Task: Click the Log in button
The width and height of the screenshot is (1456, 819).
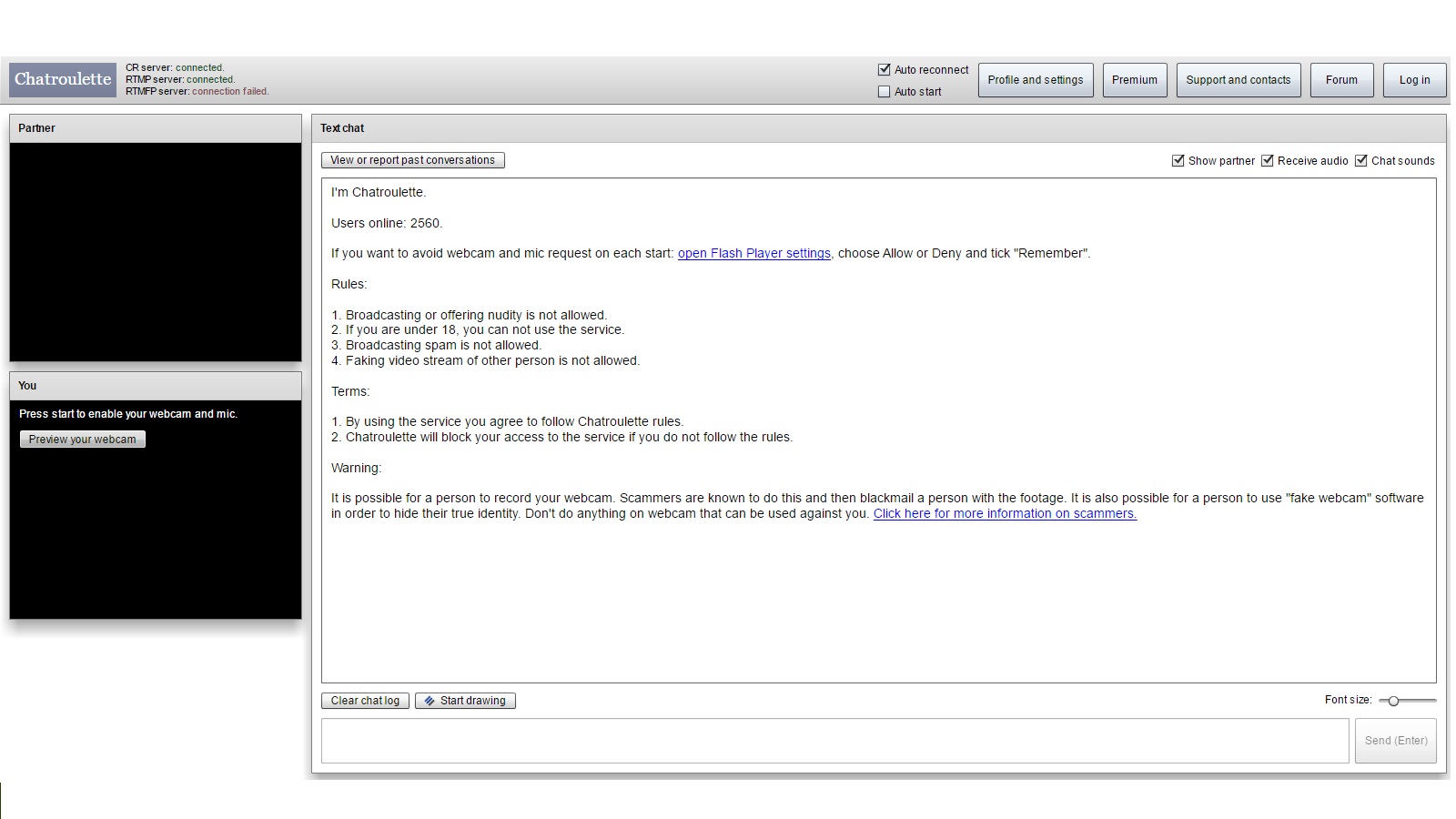Action: (x=1415, y=80)
